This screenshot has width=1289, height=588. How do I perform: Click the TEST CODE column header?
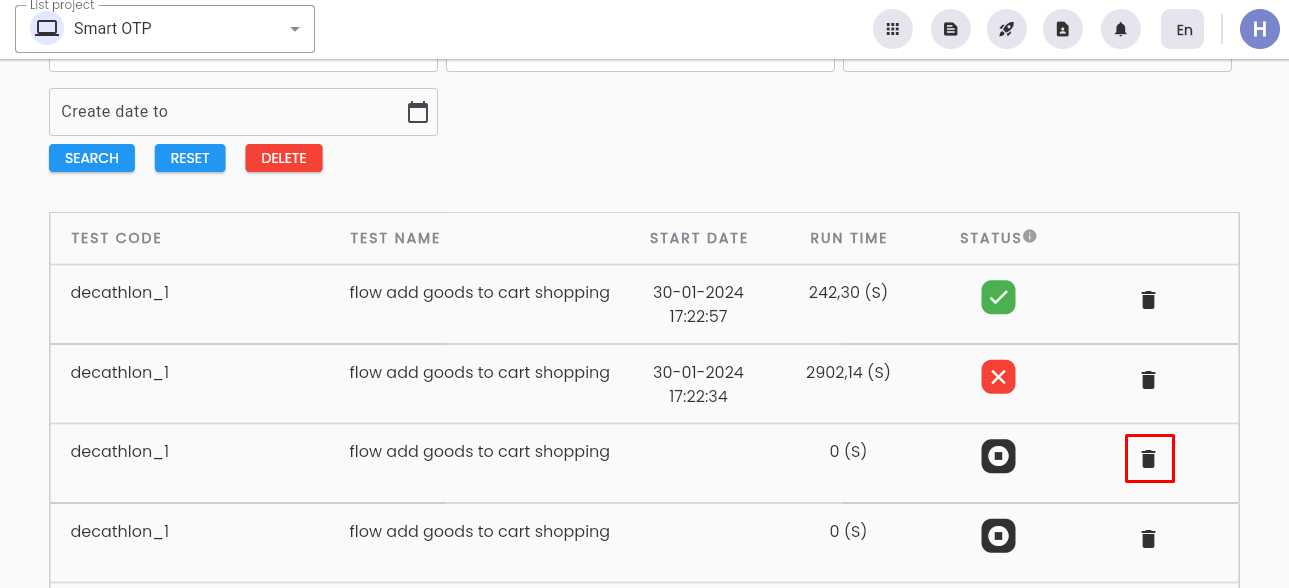pyautogui.click(x=116, y=238)
